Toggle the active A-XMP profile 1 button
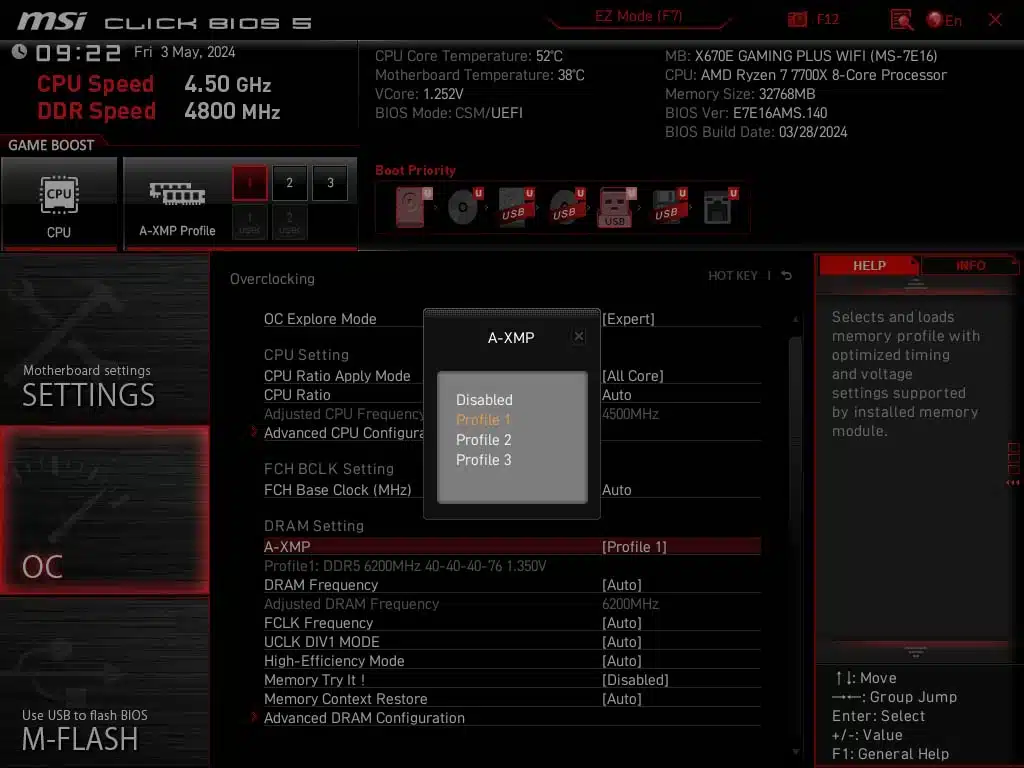 (250, 183)
